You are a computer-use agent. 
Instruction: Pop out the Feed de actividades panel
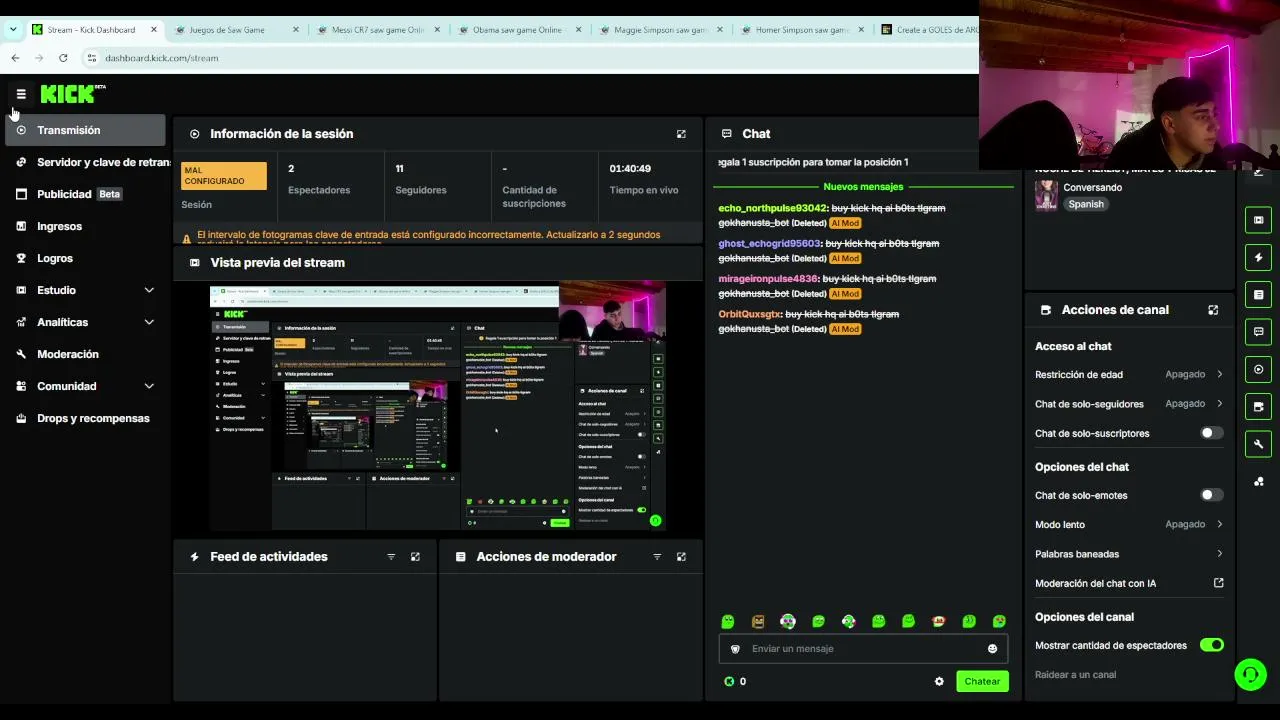pyautogui.click(x=415, y=557)
